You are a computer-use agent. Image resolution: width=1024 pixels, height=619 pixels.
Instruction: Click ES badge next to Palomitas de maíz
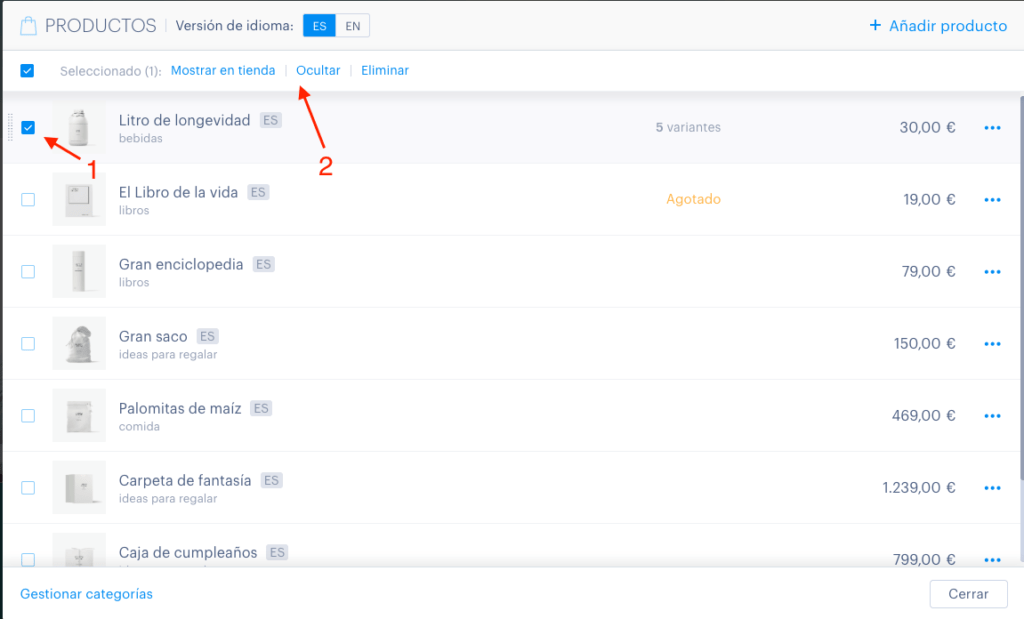(x=261, y=408)
